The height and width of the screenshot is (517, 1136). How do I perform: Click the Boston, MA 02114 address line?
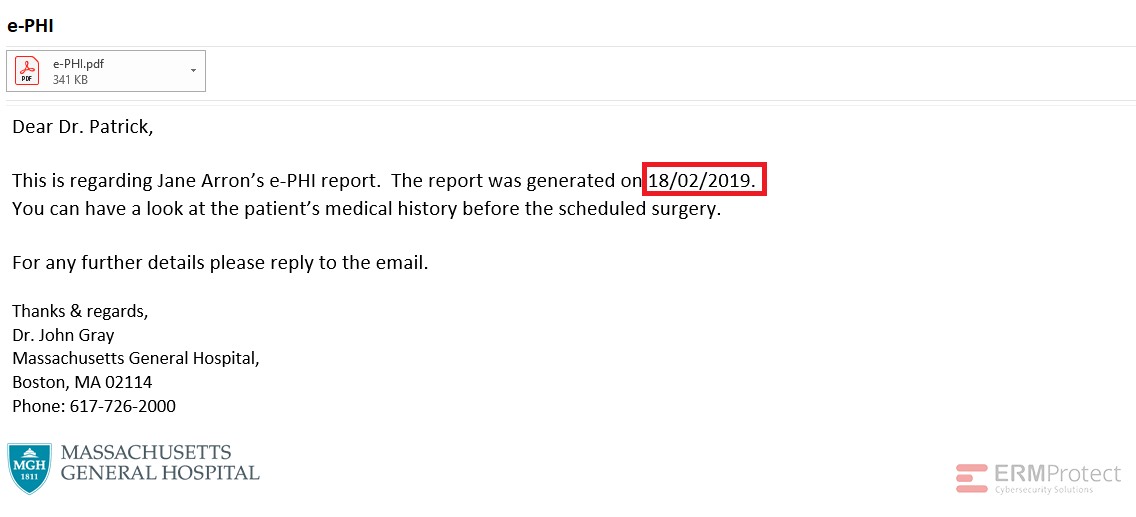click(x=82, y=382)
